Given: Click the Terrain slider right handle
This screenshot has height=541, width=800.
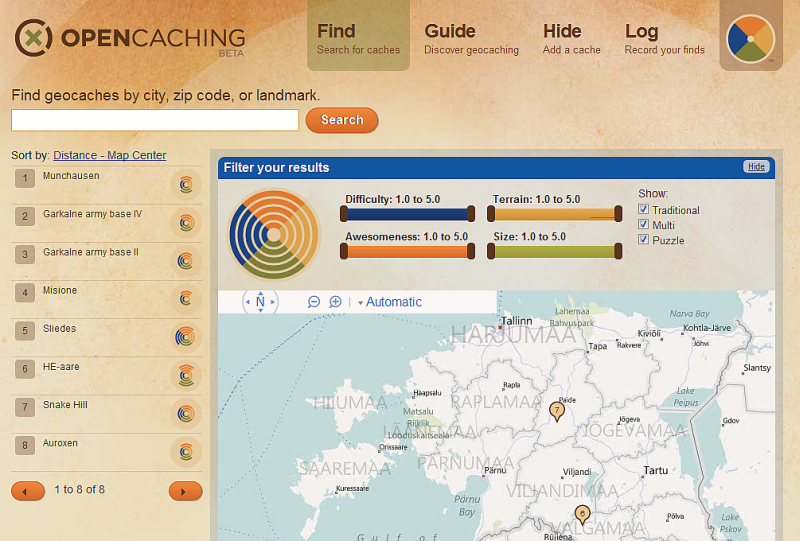Looking at the screenshot, I should [618, 213].
